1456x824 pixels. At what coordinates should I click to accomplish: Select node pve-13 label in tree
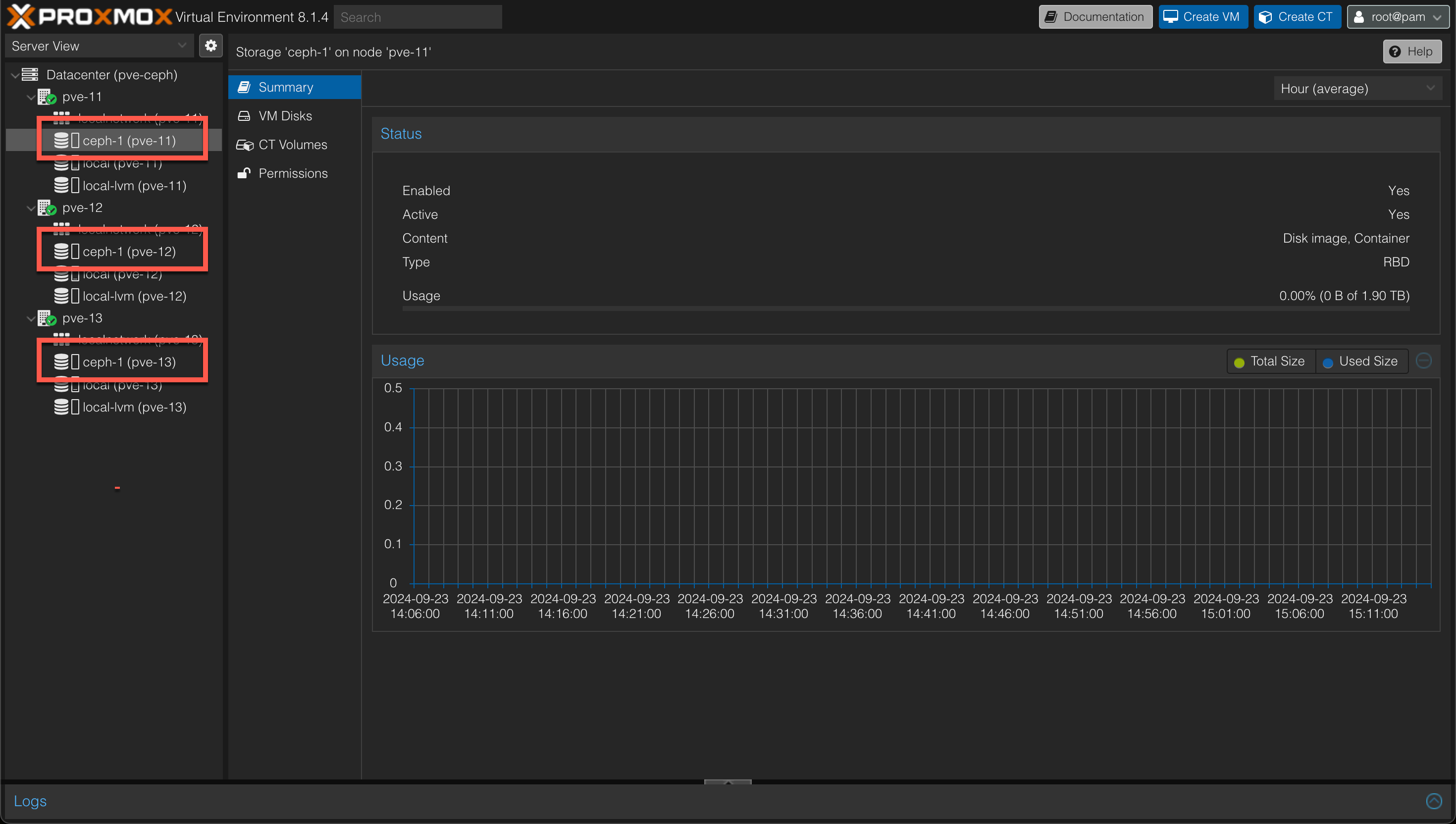[x=83, y=318]
